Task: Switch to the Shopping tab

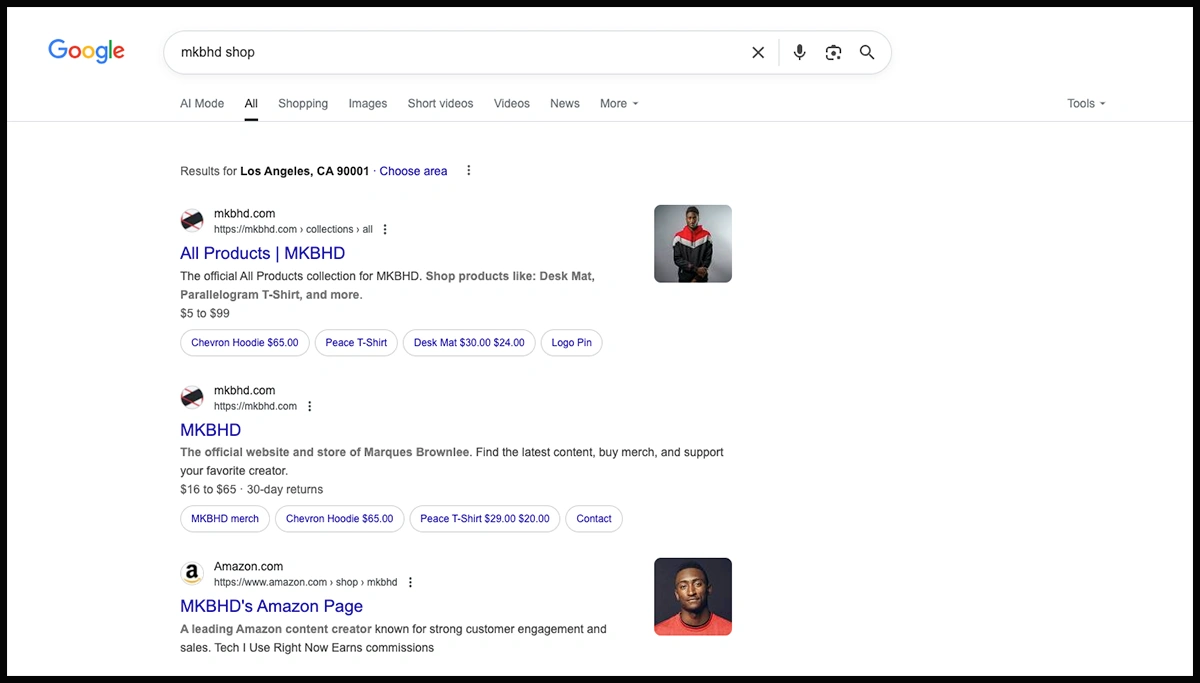Action: (x=303, y=104)
